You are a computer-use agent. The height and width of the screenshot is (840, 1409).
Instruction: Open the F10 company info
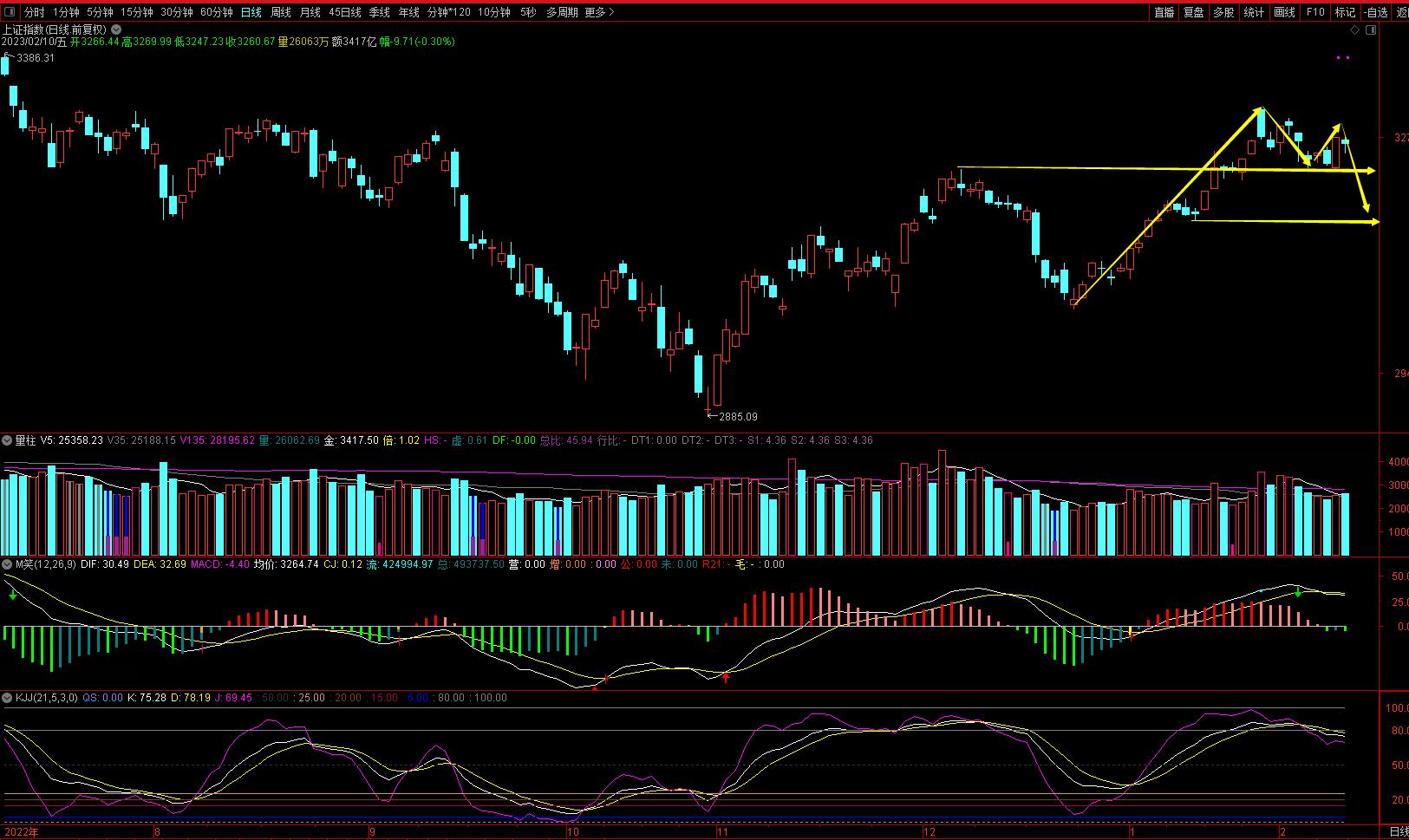click(x=1315, y=12)
